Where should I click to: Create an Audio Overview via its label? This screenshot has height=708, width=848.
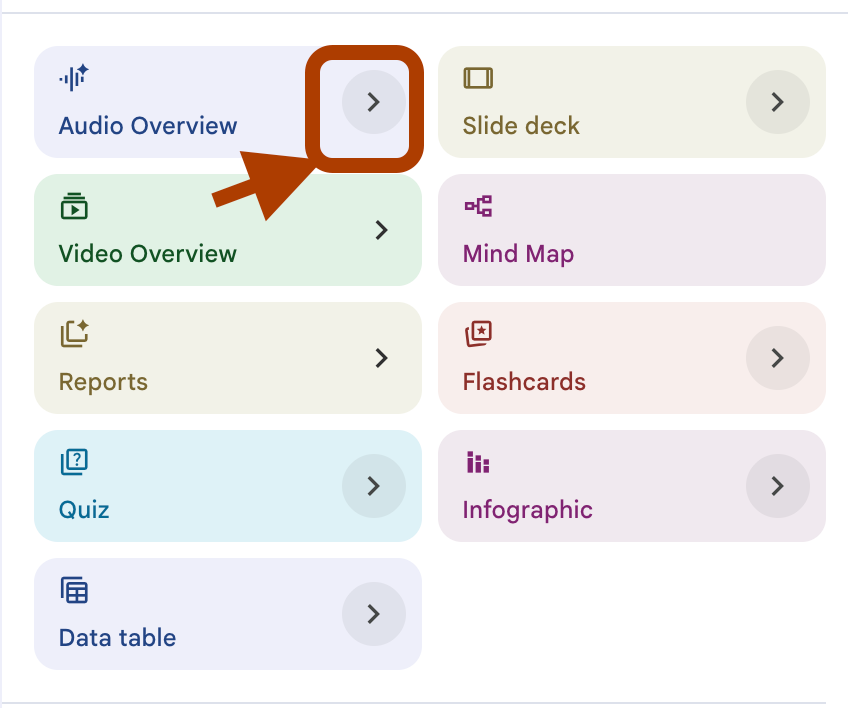pos(148,125)
